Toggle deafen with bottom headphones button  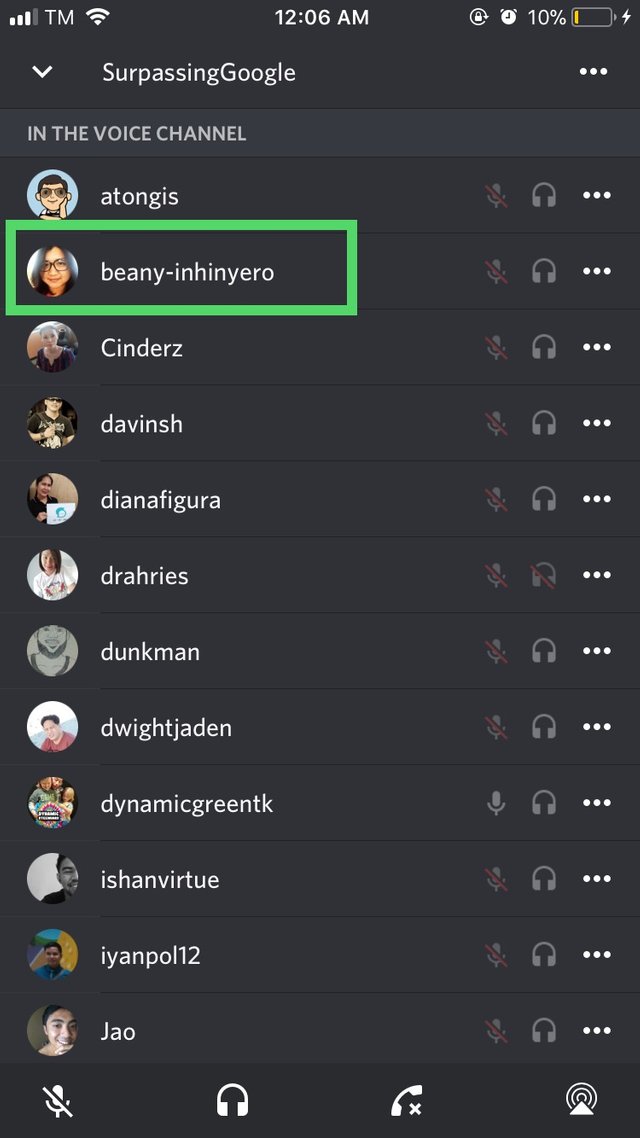click(x=232, y=1101)
